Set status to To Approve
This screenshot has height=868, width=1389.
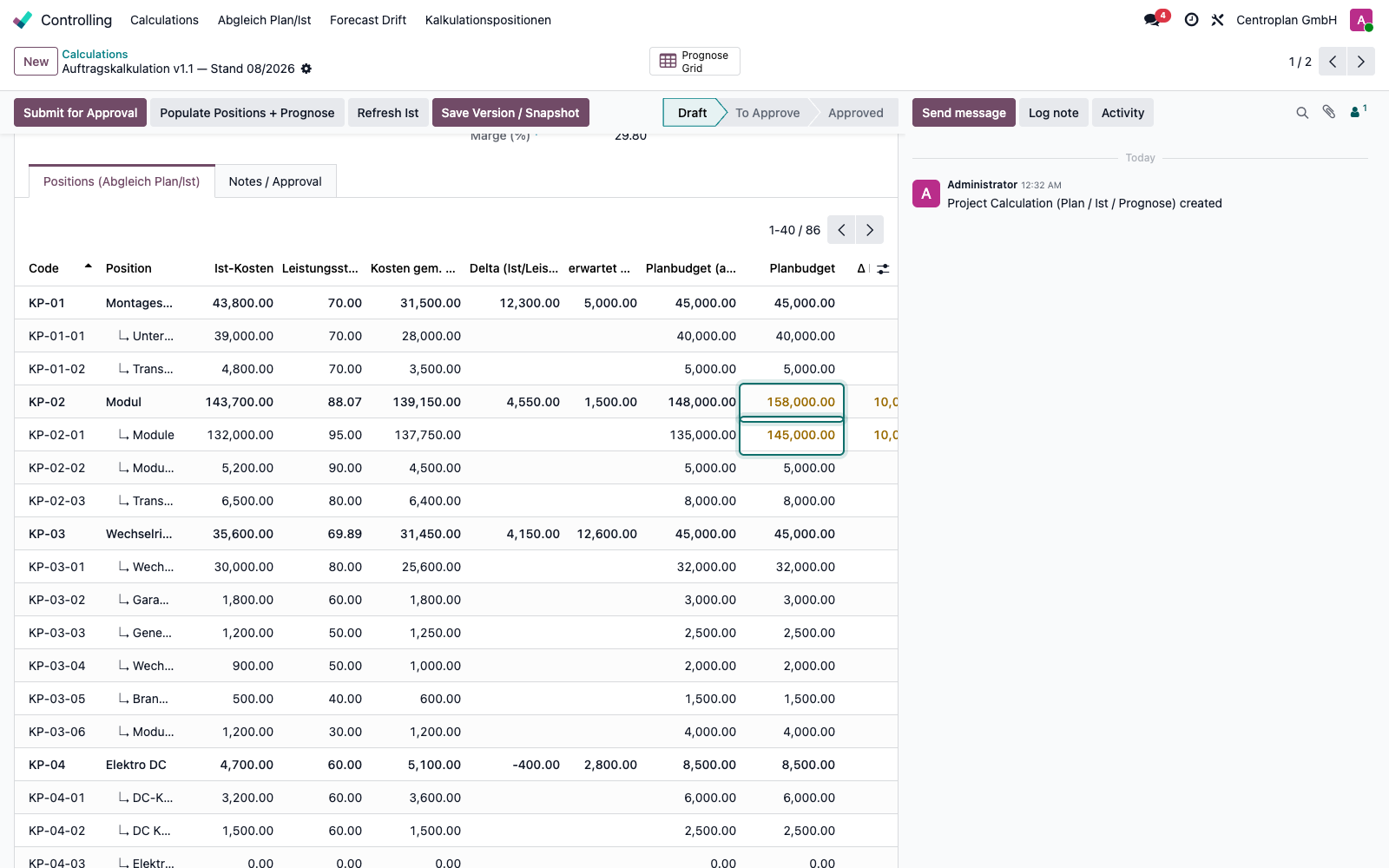[x=767, y=113]
